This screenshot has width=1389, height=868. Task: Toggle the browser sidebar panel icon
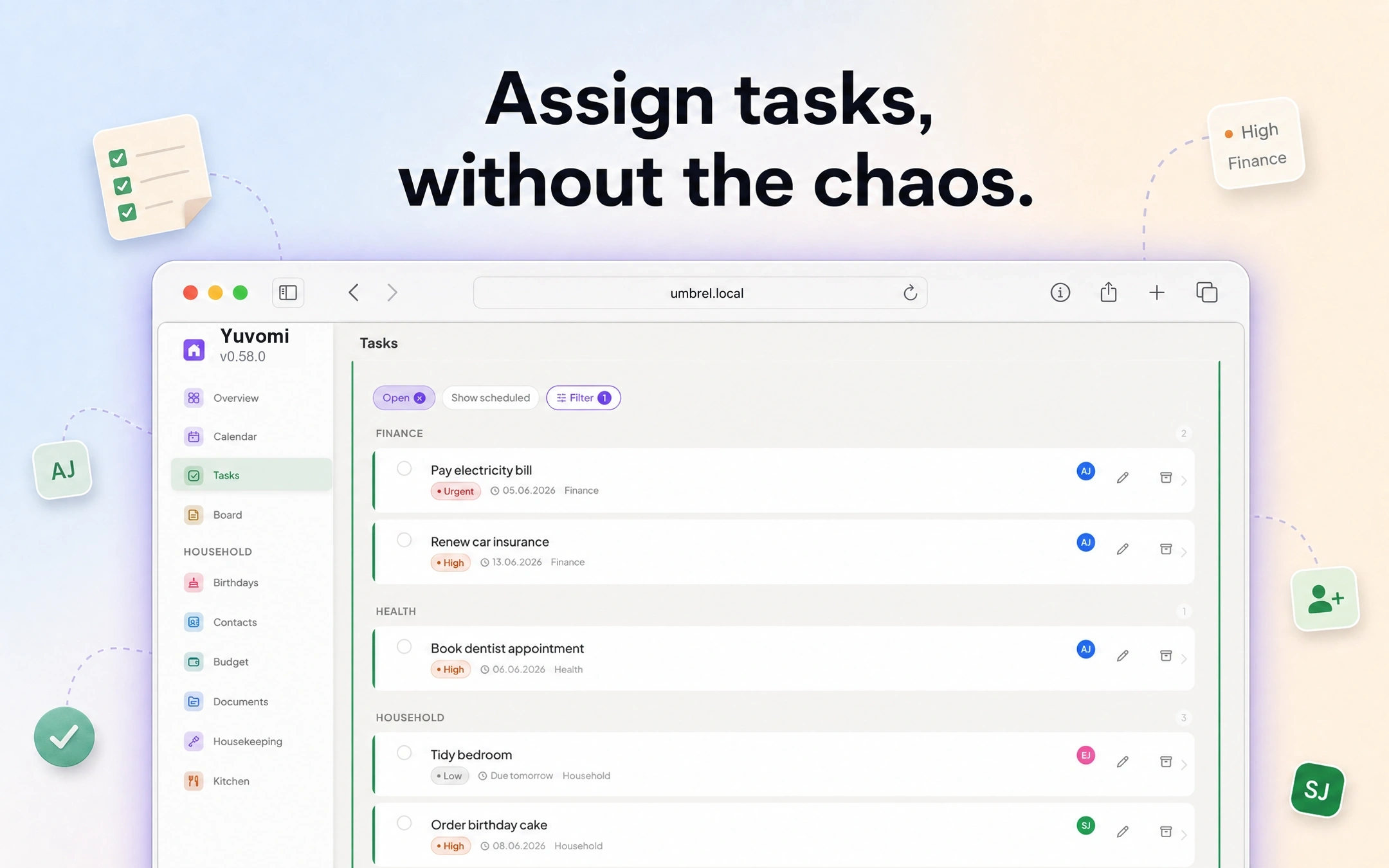click(x=287, y=293)
